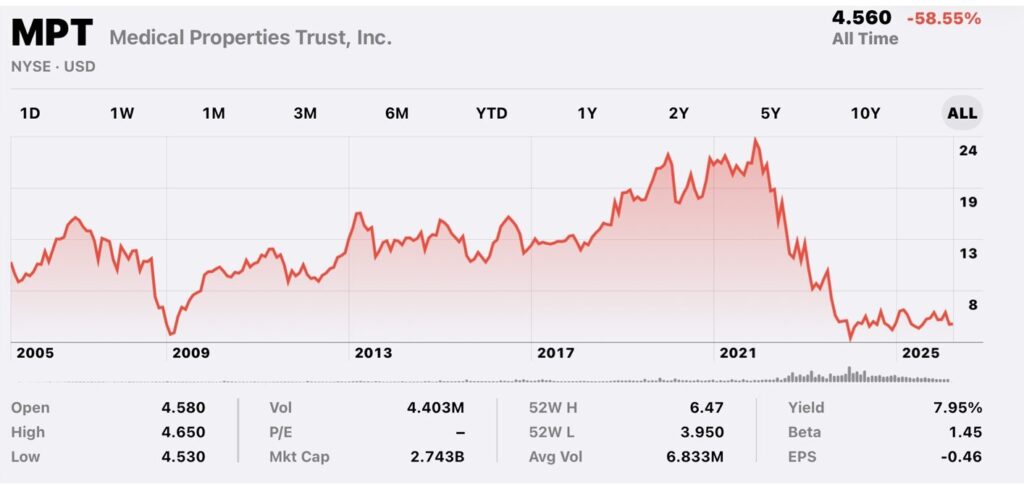Select the 1D time range tab
This screenshot has width=1024, height=484.
pyautogui.click(x=30, y=113)
